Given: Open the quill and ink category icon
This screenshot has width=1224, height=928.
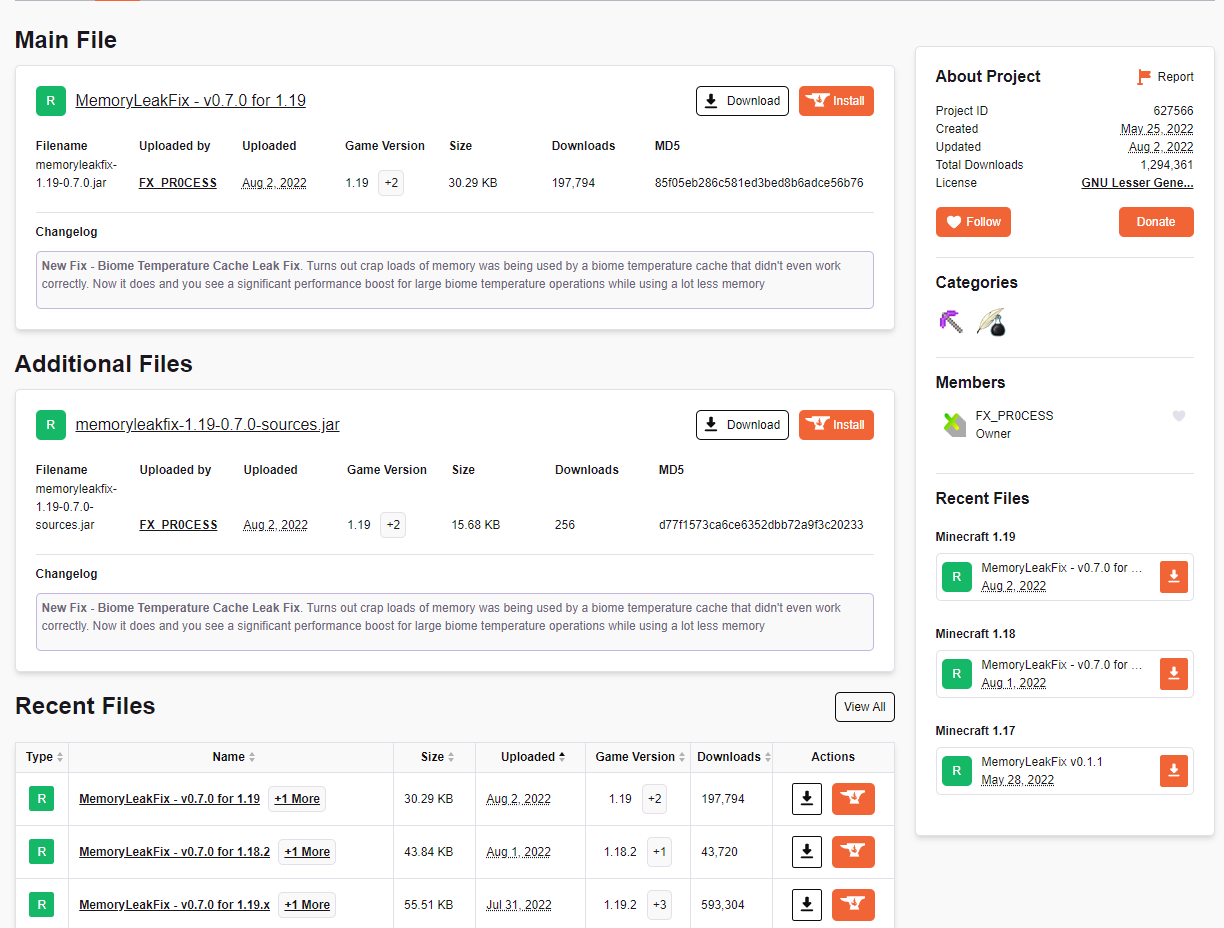Looking at the screenshot, I should tap(991, 322).
